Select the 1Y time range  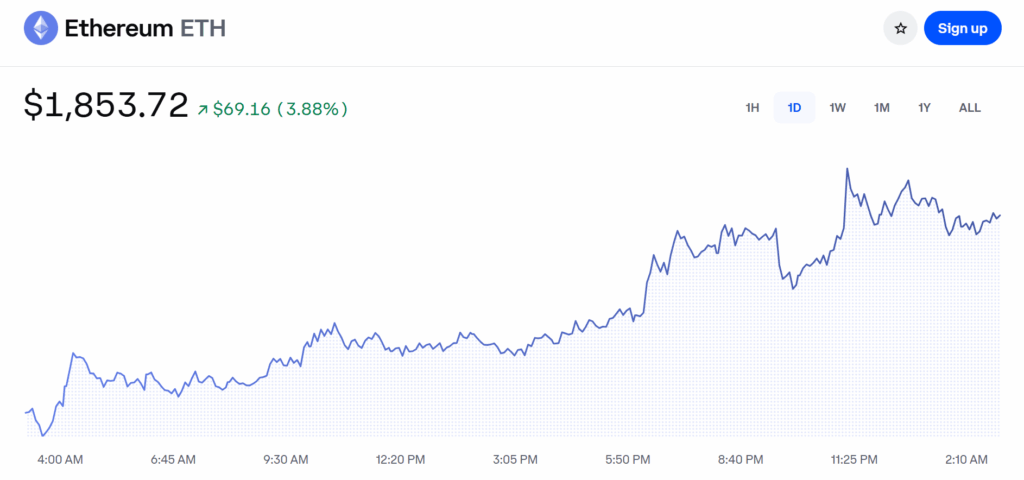coord(924,108)
